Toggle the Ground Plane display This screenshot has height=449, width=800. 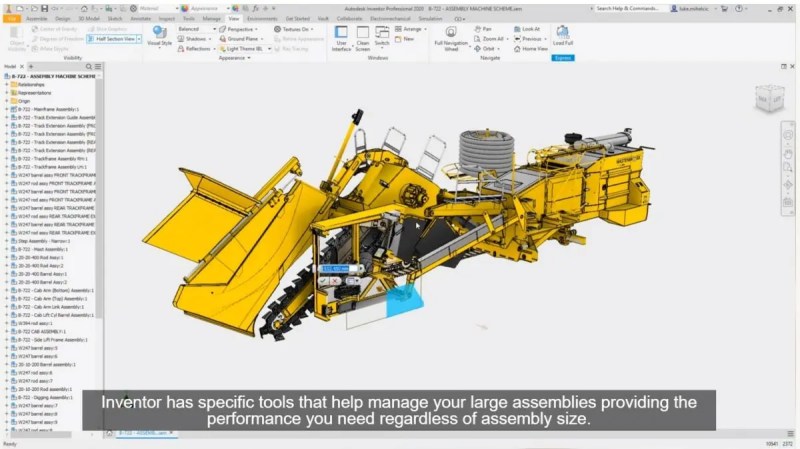pyautogui.click(x=239, y=39)
